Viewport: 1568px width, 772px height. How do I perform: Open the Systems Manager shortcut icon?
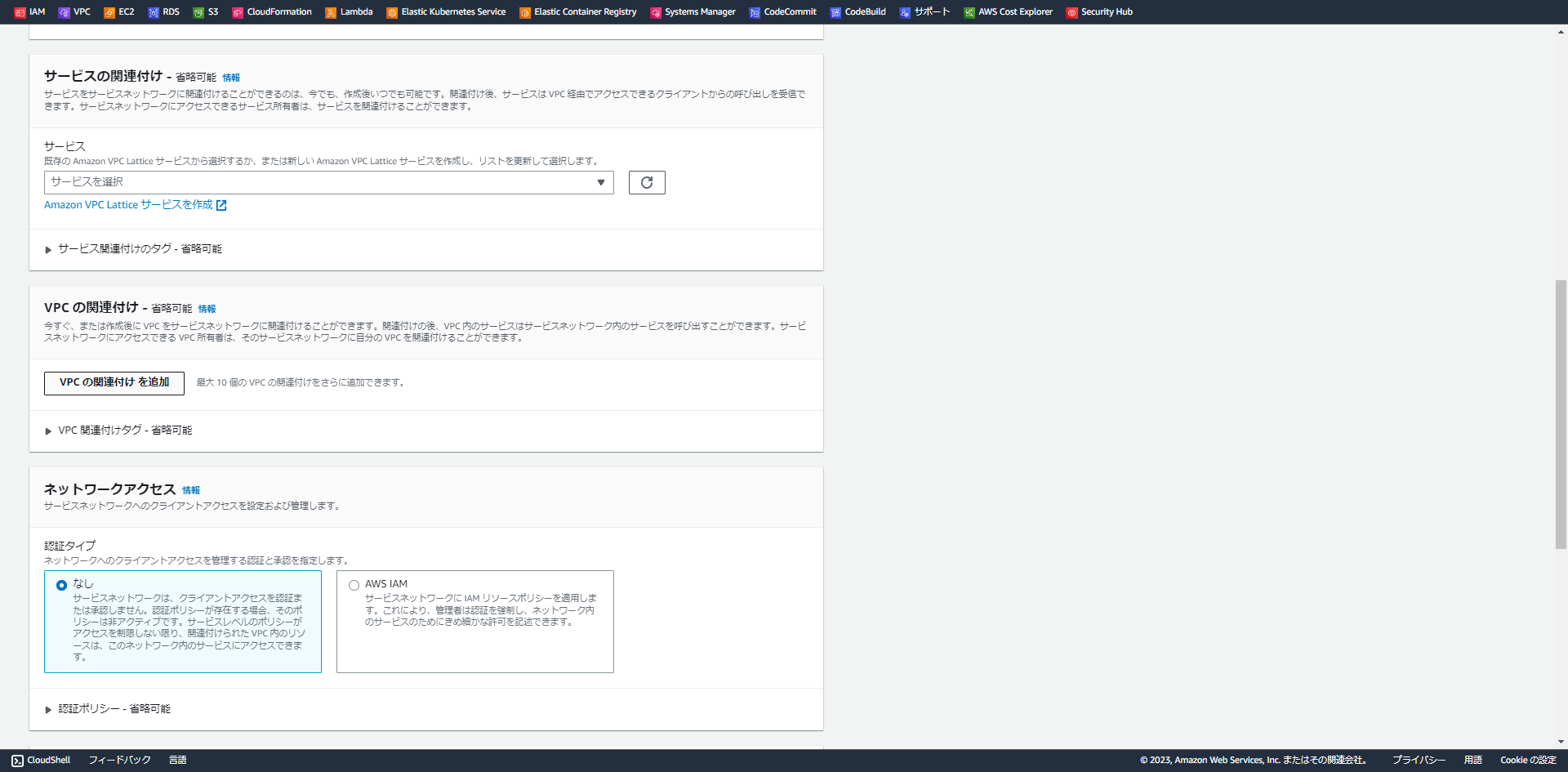pos(656,12)
